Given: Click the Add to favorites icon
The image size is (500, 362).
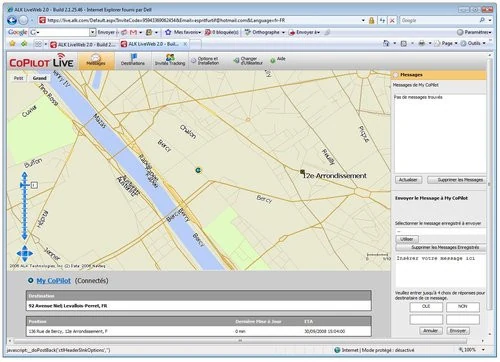Looking at the screenshot, I should [x=24, y=44].
